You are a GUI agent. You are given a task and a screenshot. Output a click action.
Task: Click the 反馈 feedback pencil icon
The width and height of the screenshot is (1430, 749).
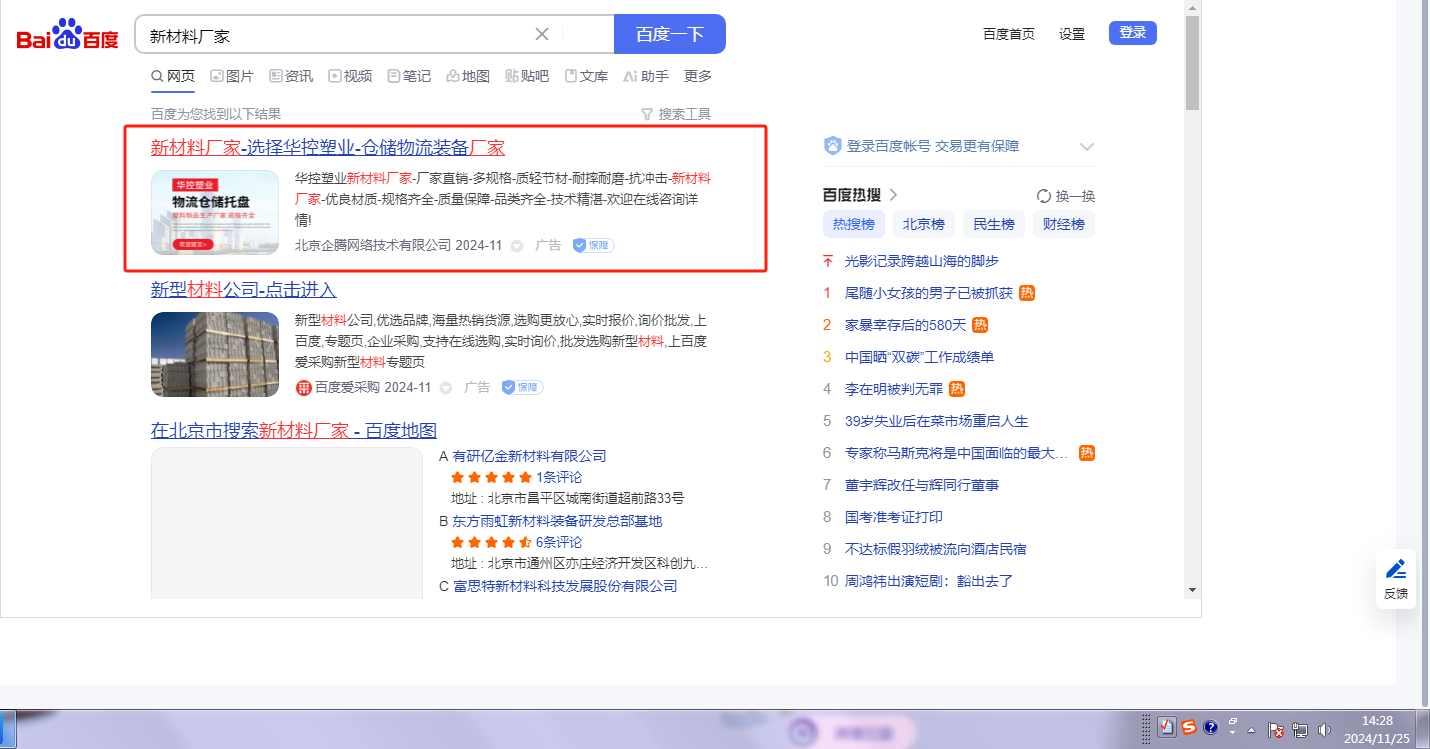tap(1395, 570)
